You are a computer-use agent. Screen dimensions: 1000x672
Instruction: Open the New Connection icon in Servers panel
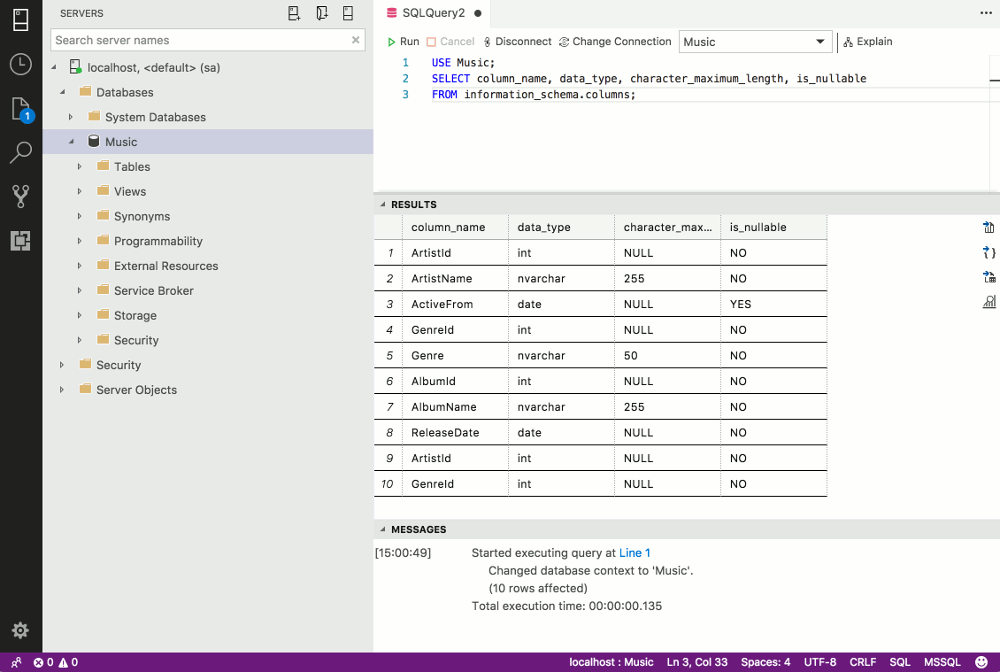coord(293,12)
